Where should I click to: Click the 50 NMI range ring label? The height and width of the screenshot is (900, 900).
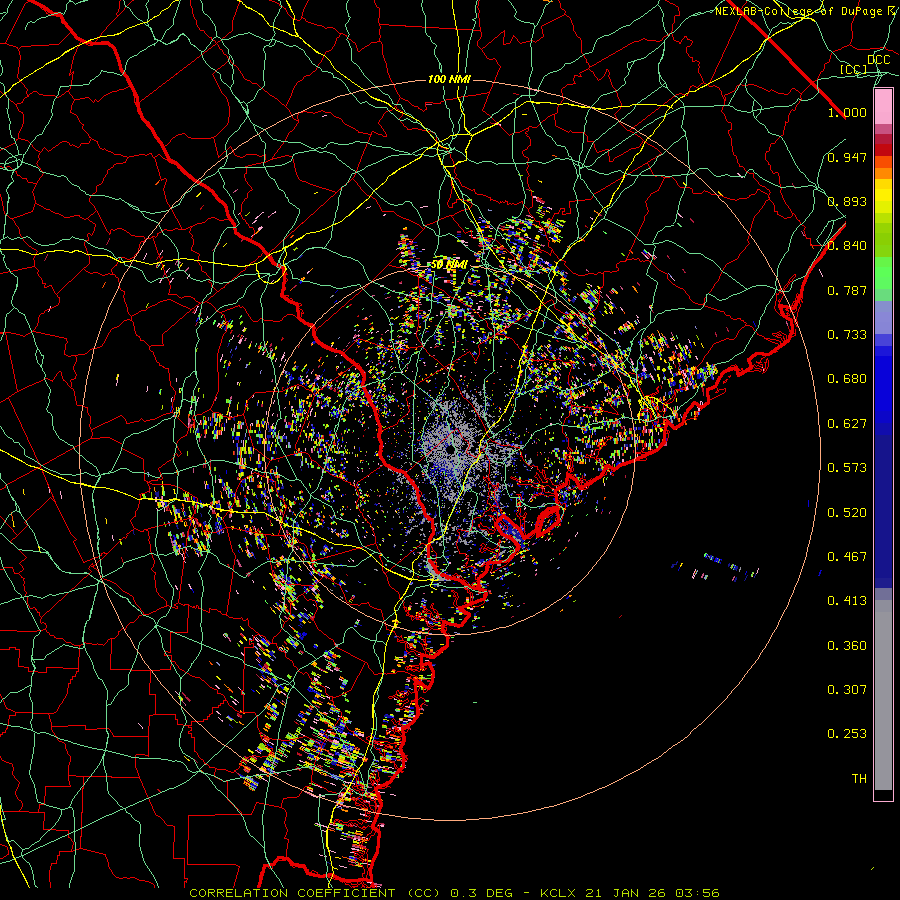[x=449, y=265]
